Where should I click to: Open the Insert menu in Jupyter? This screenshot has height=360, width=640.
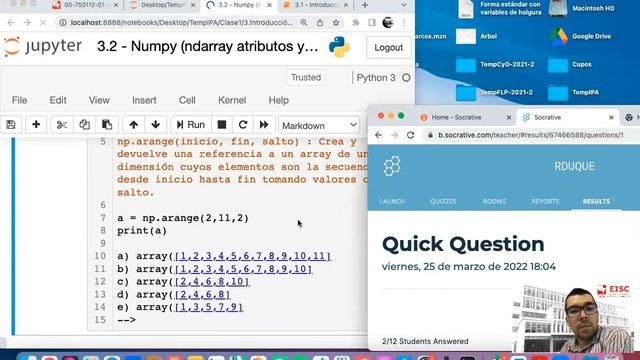pos(144,100)
